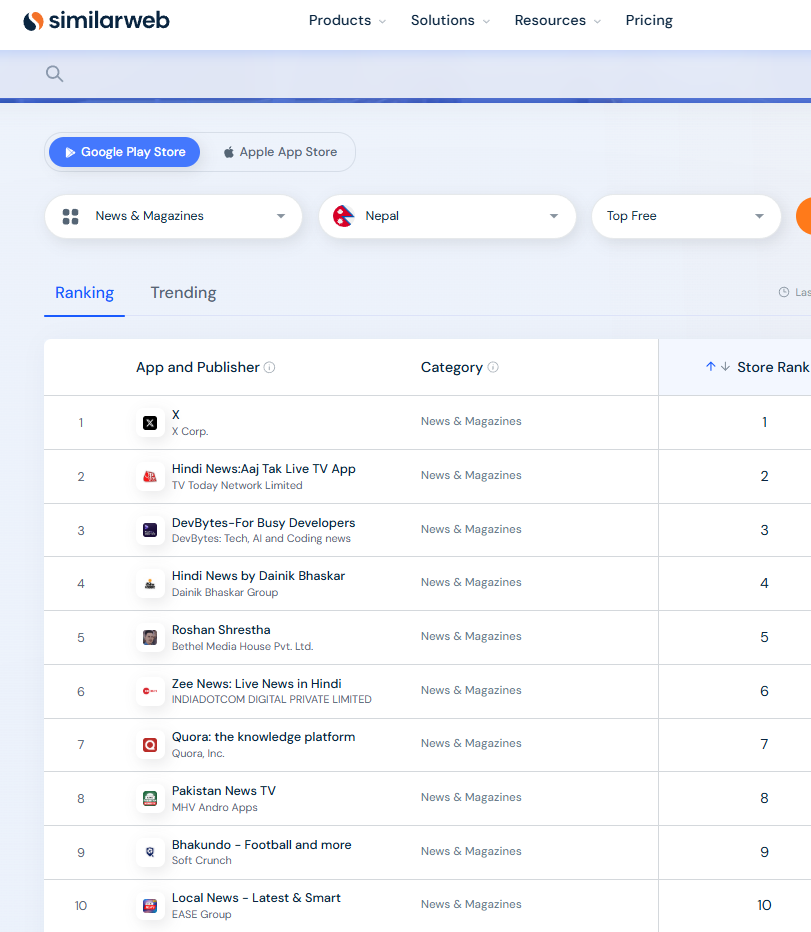Expand the Products menu
Image resolution: width=811 pixels, height=932 pixels.
[347, 21]
